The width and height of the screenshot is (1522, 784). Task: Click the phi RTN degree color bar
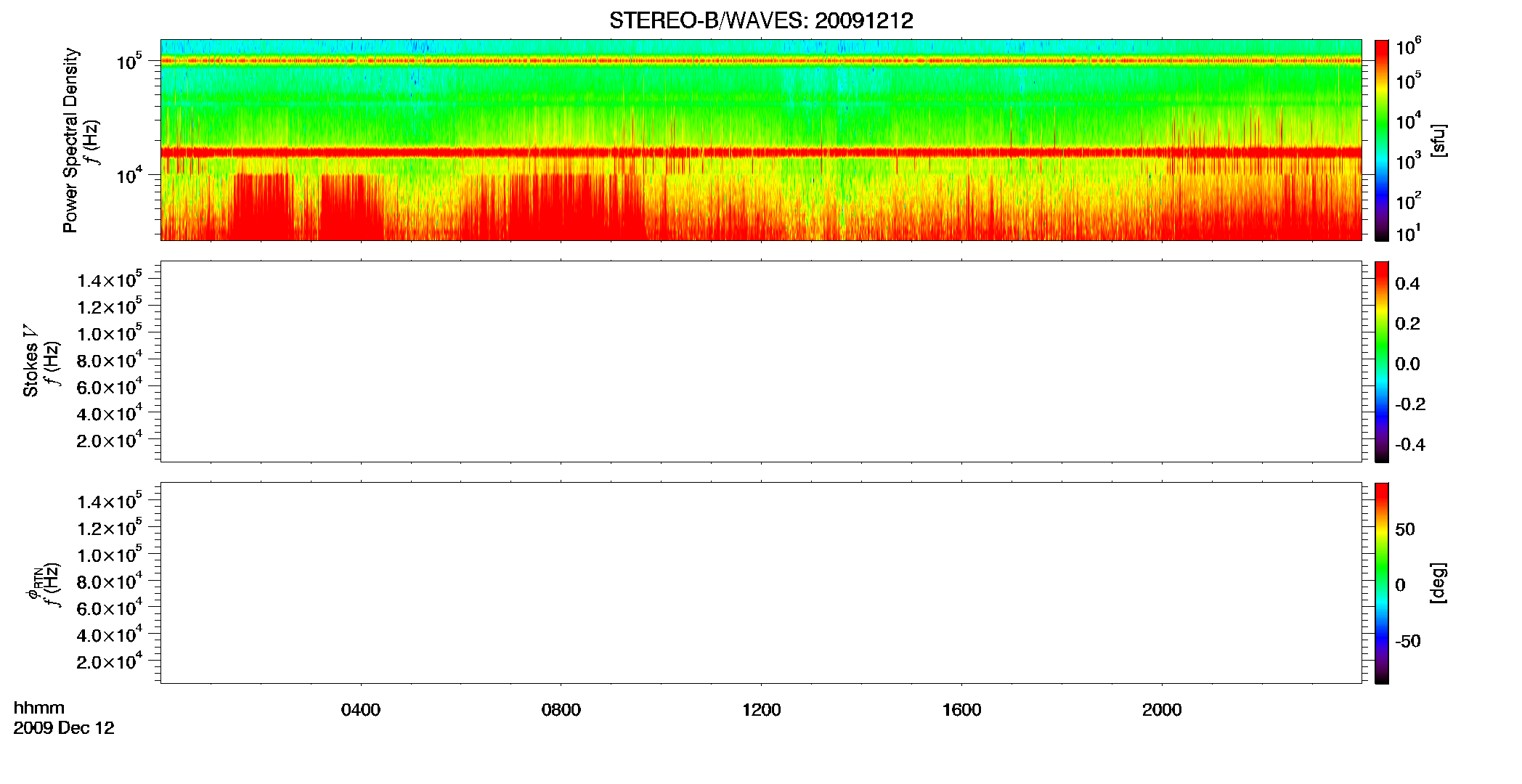(1382, 583)
